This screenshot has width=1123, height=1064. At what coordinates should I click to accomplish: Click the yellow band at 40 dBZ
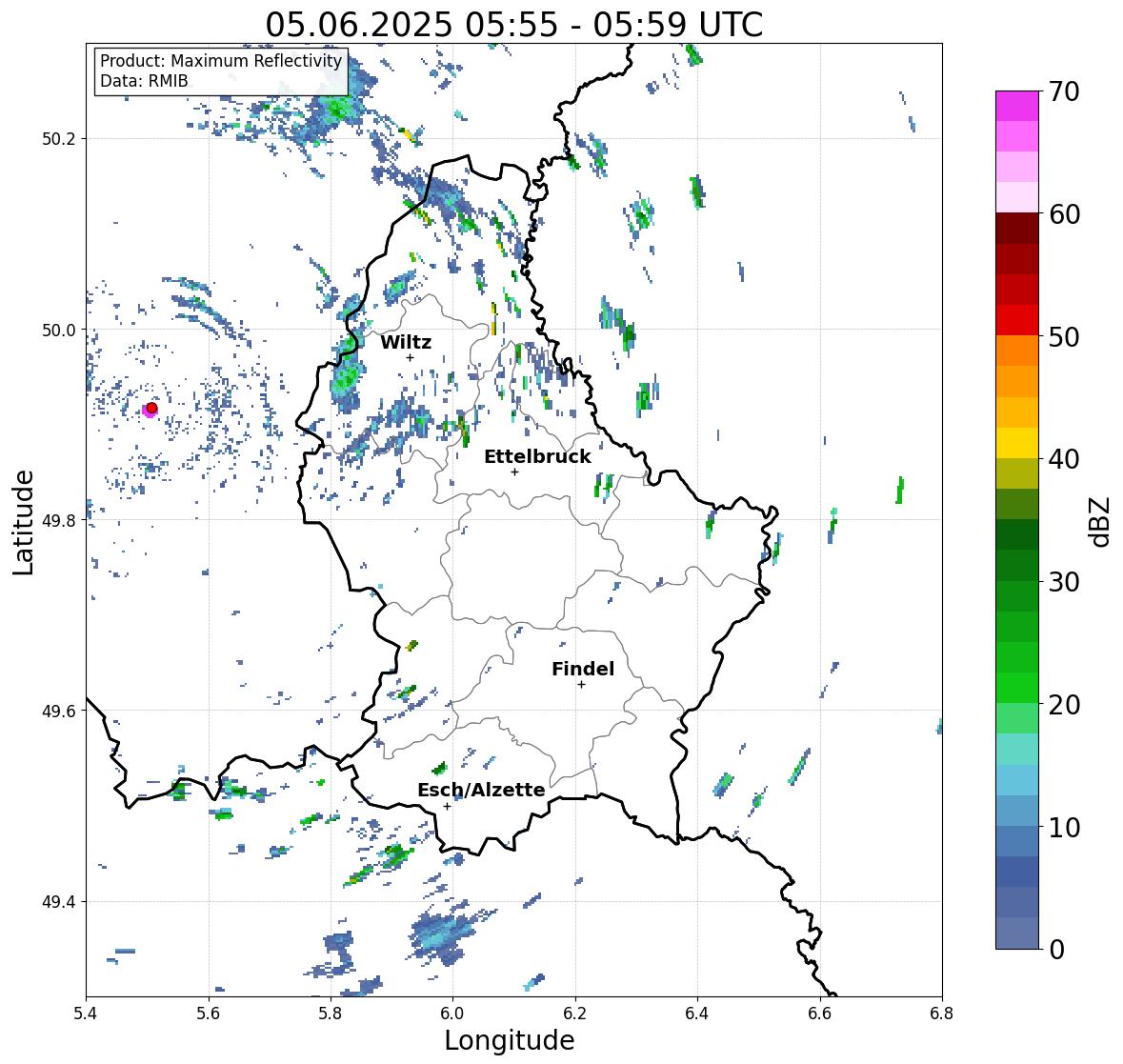[x=1017, y=443]
